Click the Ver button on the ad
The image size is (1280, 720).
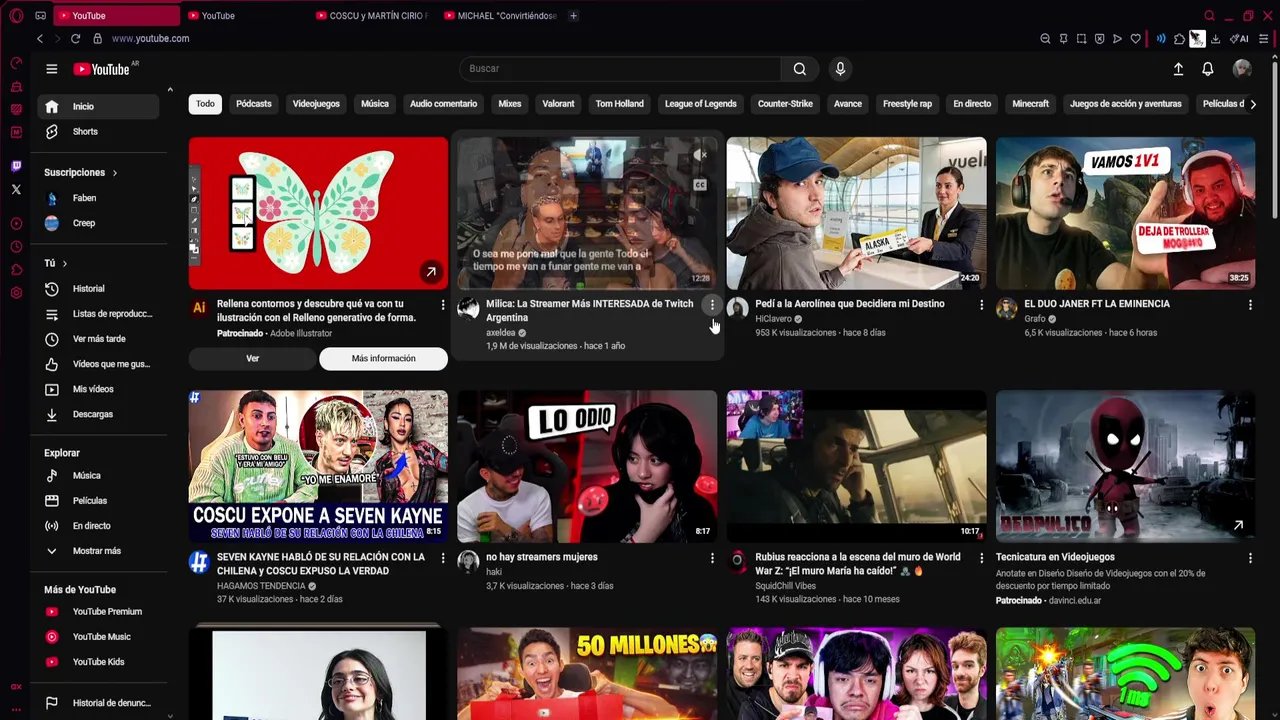tap(252, 358)
